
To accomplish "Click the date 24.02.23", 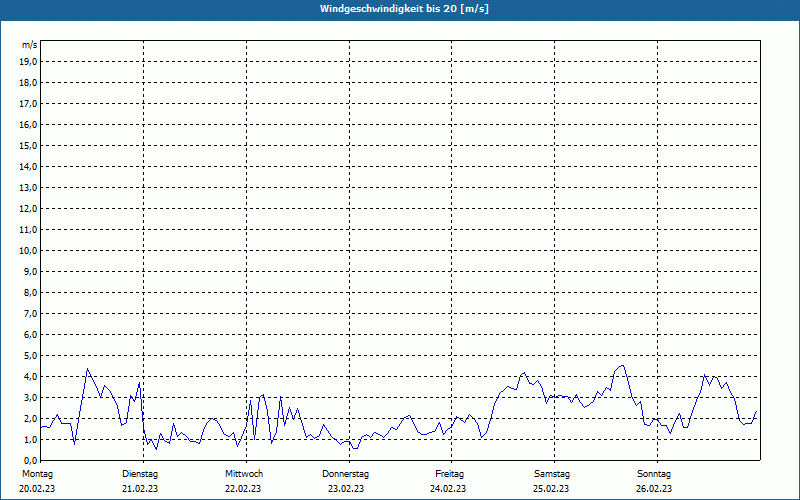I will pos(448,489).
